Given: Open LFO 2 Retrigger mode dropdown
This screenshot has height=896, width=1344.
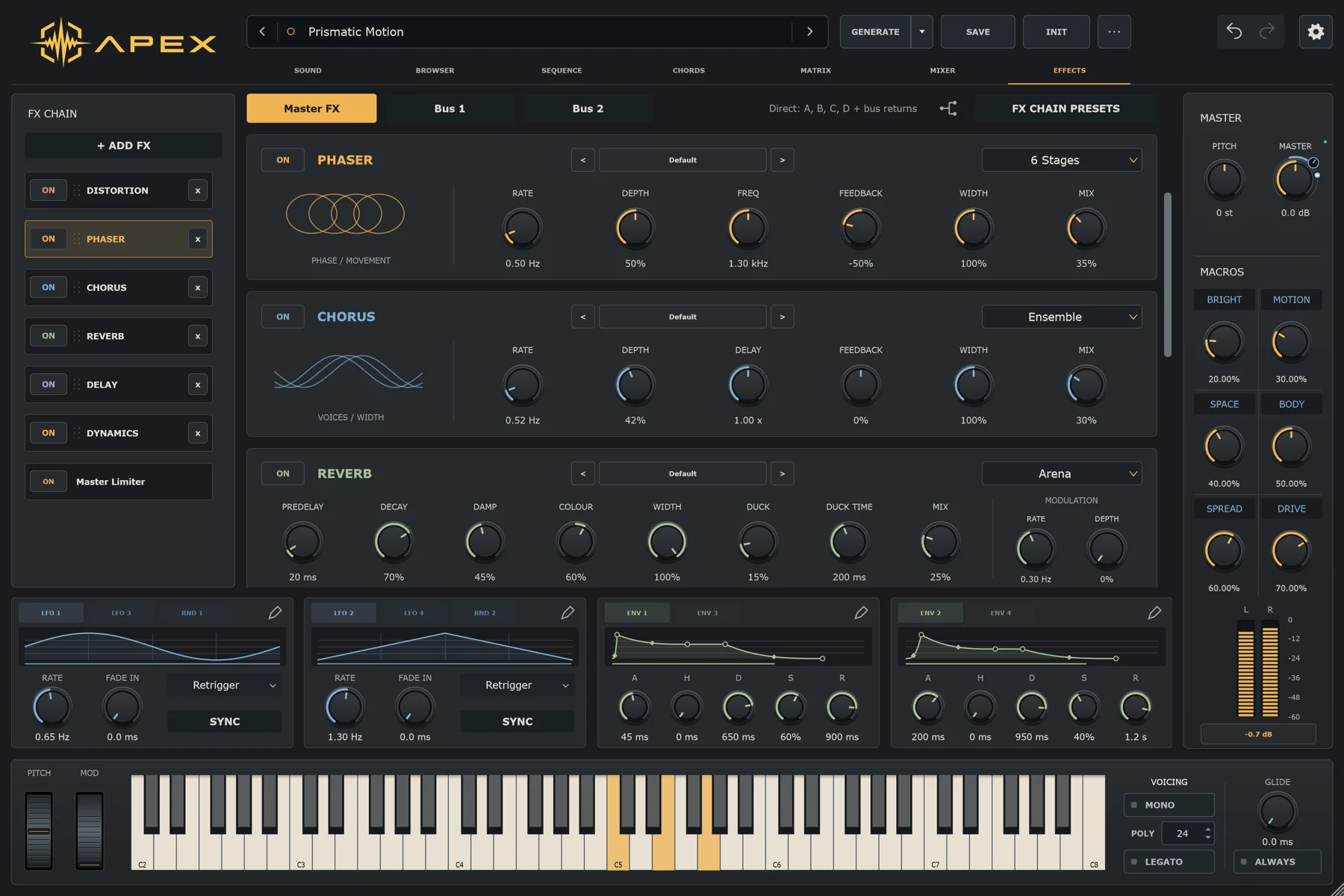Looking at the screenshot, I should point(517,685).
